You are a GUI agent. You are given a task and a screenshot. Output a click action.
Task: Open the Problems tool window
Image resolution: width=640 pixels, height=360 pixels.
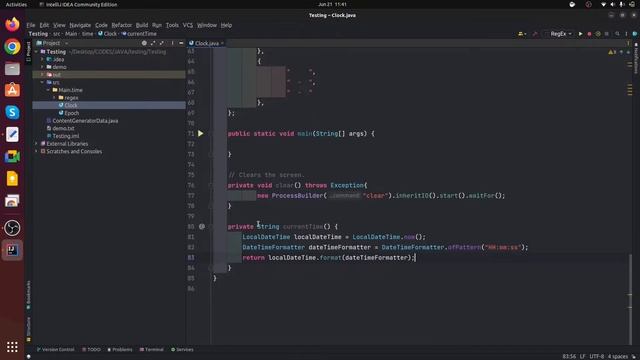(x=120, y=349)
